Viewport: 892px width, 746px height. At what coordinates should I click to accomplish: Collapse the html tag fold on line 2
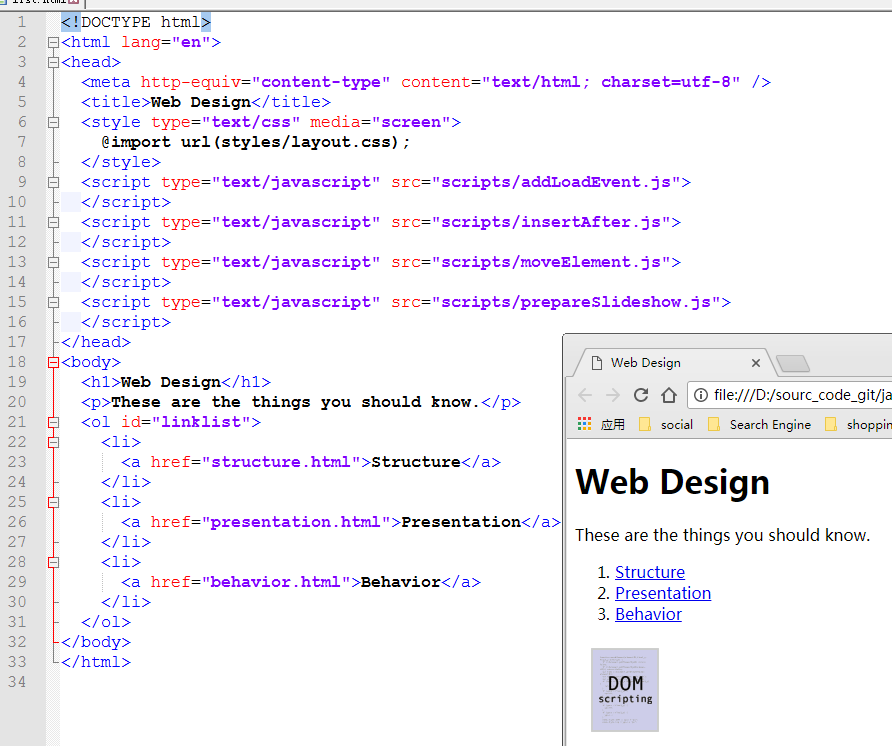click(53, 42)
